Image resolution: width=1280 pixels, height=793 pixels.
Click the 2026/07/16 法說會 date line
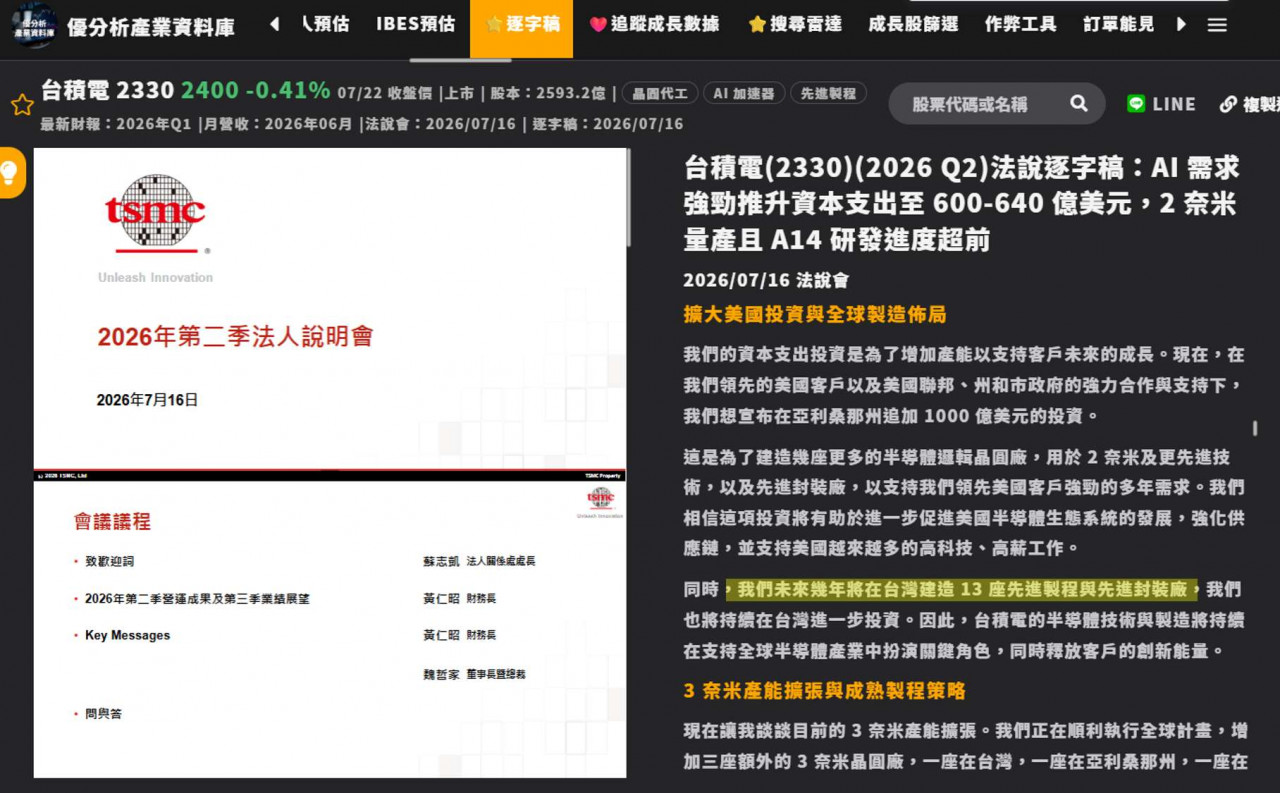pos(766,280)
